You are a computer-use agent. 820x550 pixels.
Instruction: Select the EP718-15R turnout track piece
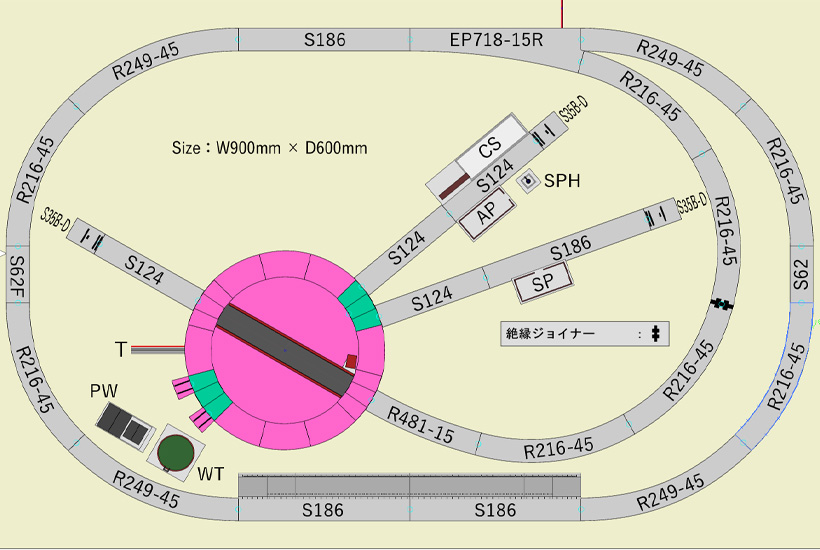coord(495,40)
